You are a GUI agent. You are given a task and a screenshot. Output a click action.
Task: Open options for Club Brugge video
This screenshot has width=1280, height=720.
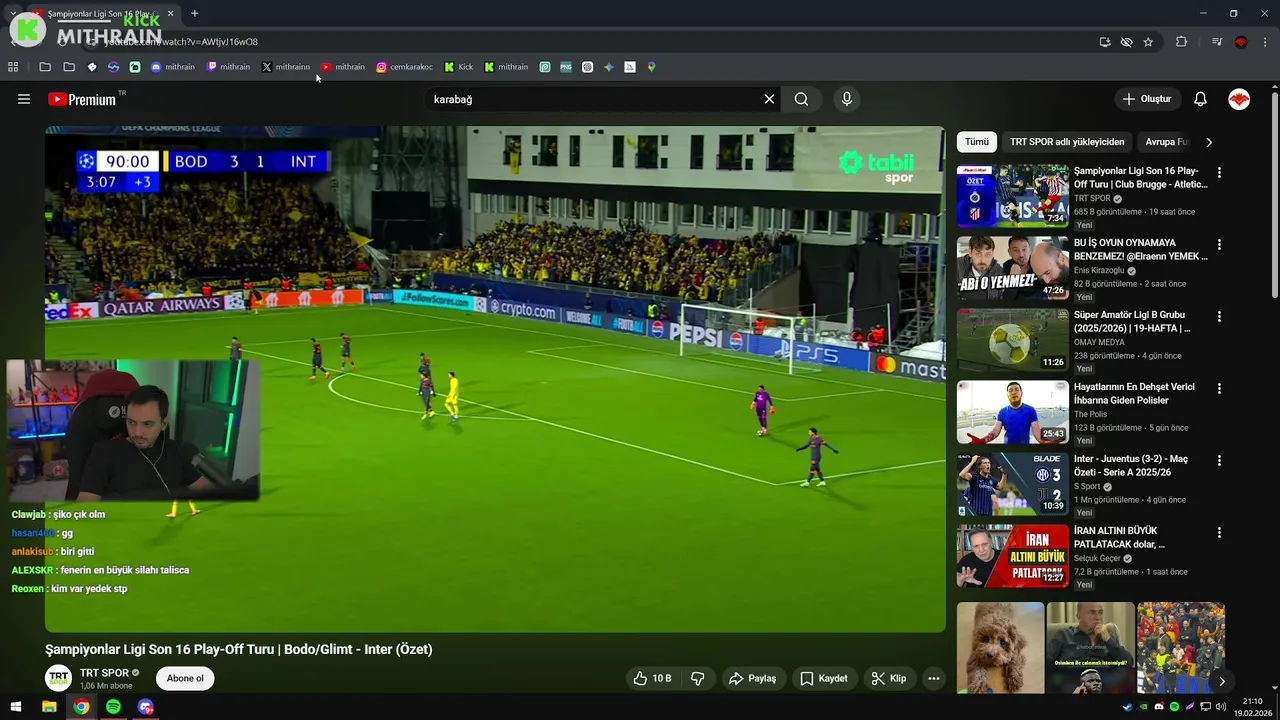point(1218,172)
